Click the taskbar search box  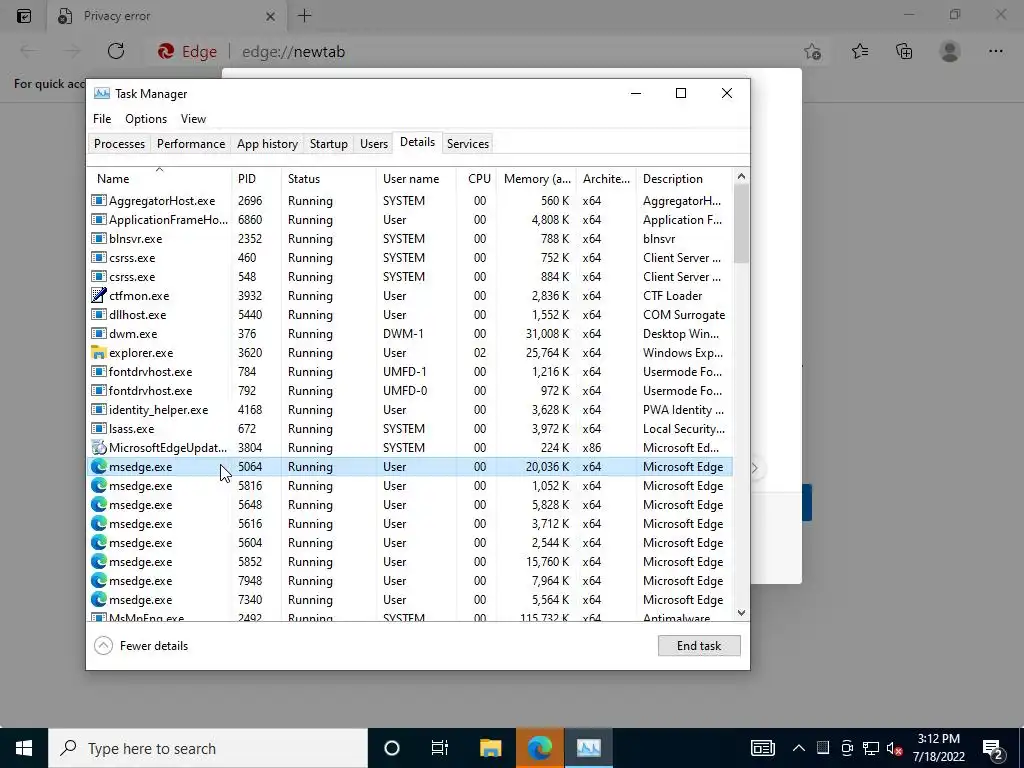pyautogui.click(x=208, y=748)
